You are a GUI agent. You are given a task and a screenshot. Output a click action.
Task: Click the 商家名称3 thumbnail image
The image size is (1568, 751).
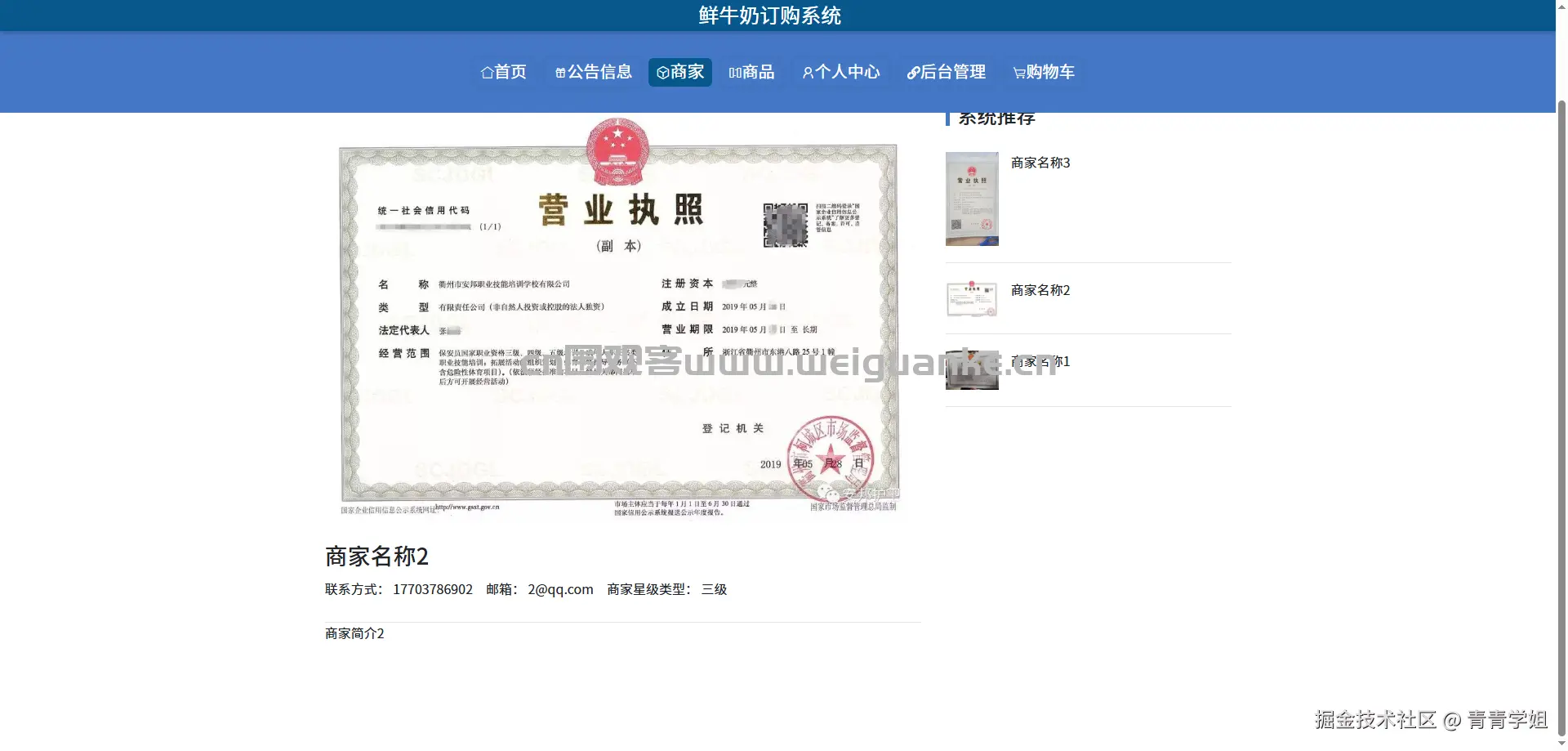pyautogui.click(x=972, y=199)
